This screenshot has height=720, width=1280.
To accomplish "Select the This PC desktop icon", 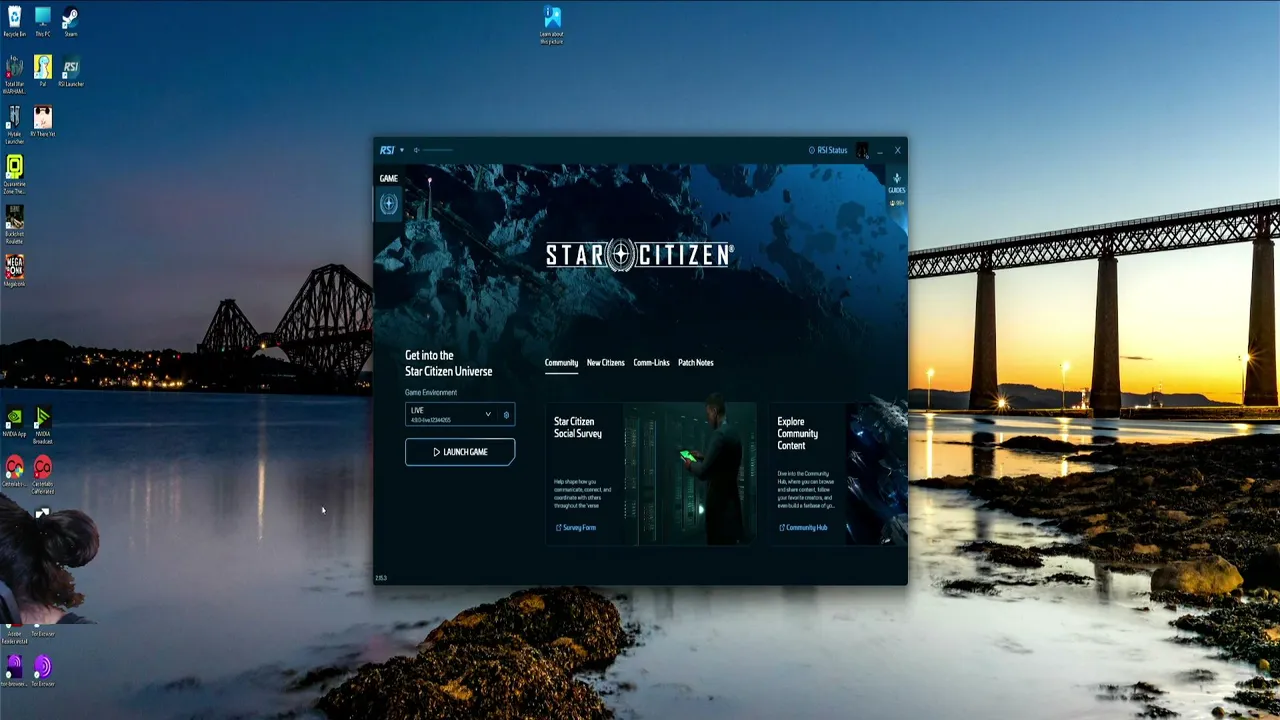I will 43,22.
